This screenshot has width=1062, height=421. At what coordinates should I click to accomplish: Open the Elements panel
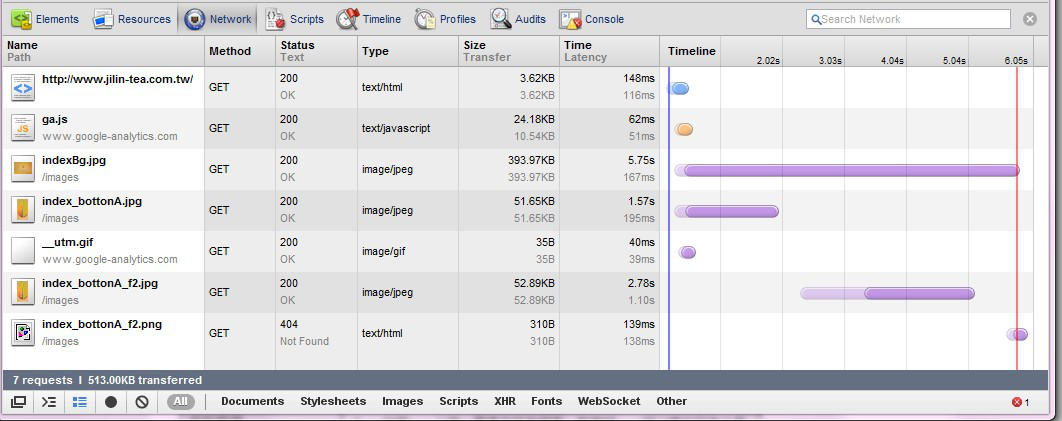[45, 19]
